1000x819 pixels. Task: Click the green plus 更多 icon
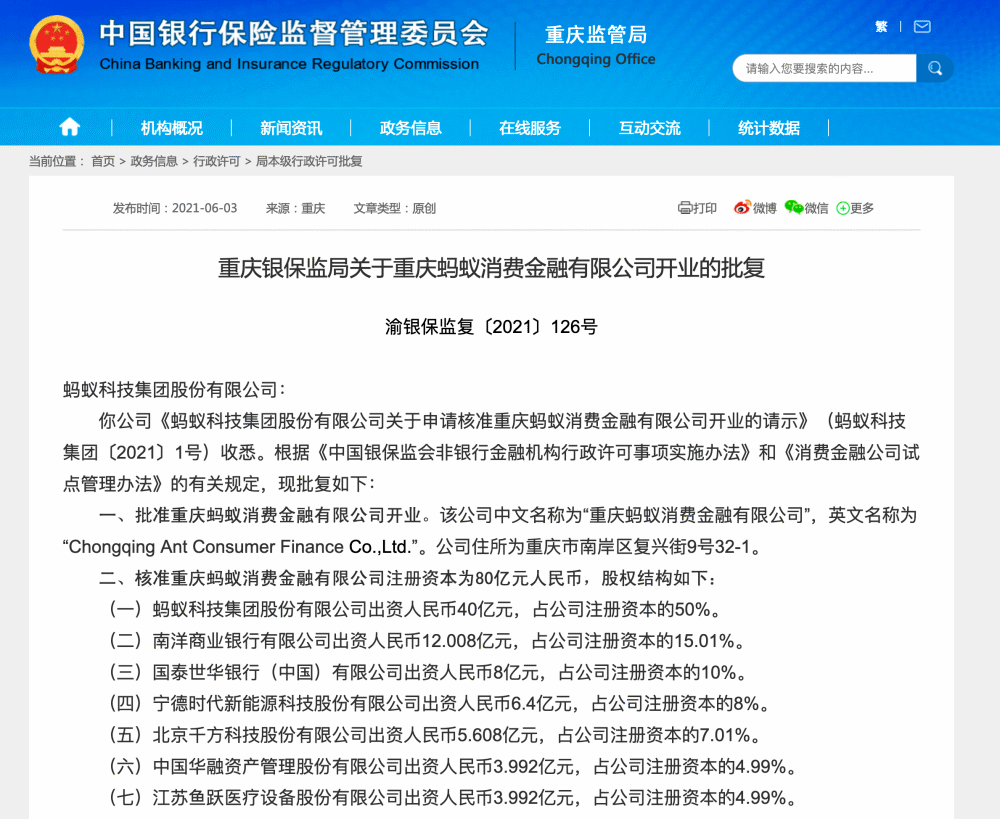843,208
